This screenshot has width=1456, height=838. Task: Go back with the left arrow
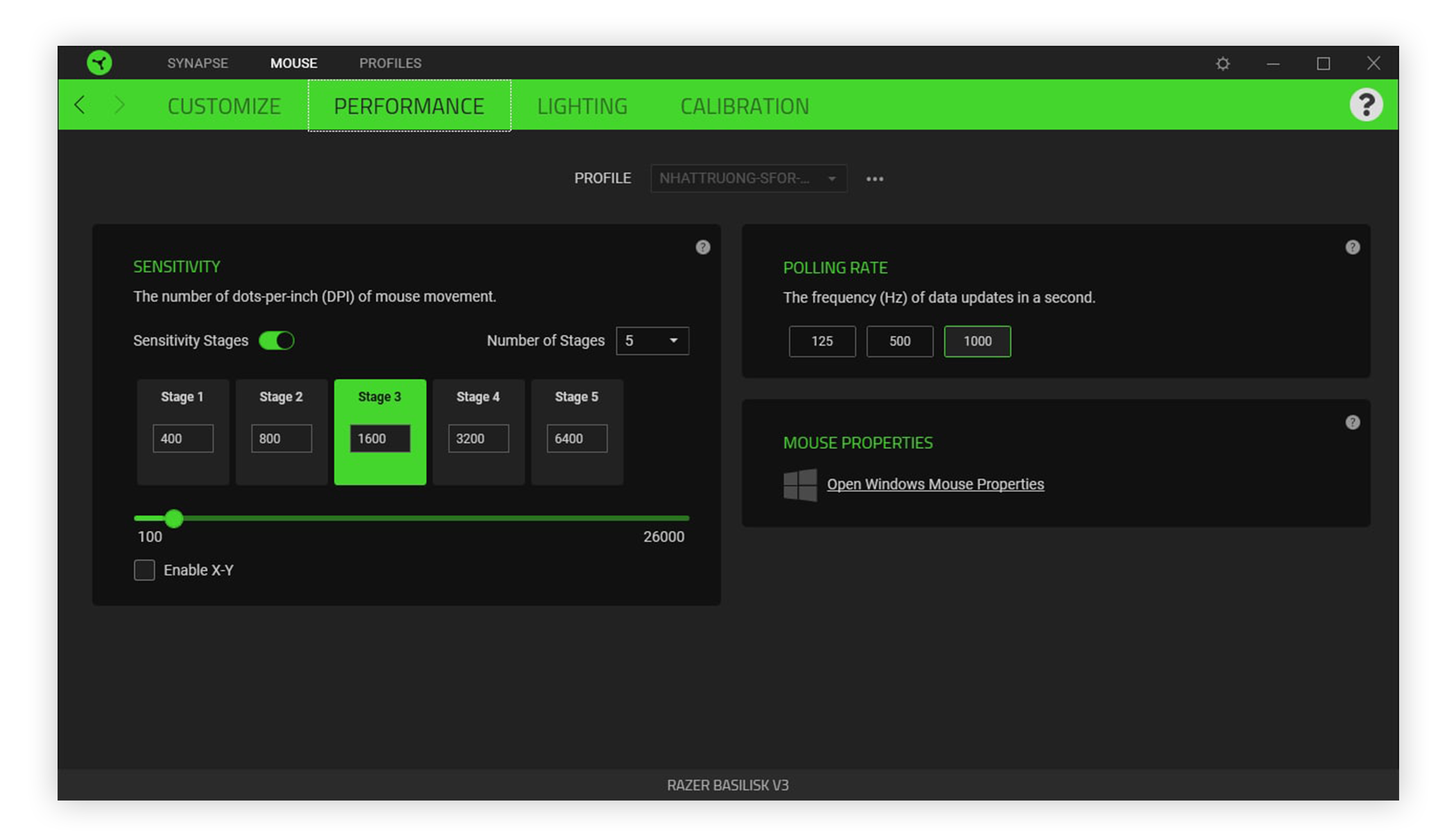(x=80, y=105)
